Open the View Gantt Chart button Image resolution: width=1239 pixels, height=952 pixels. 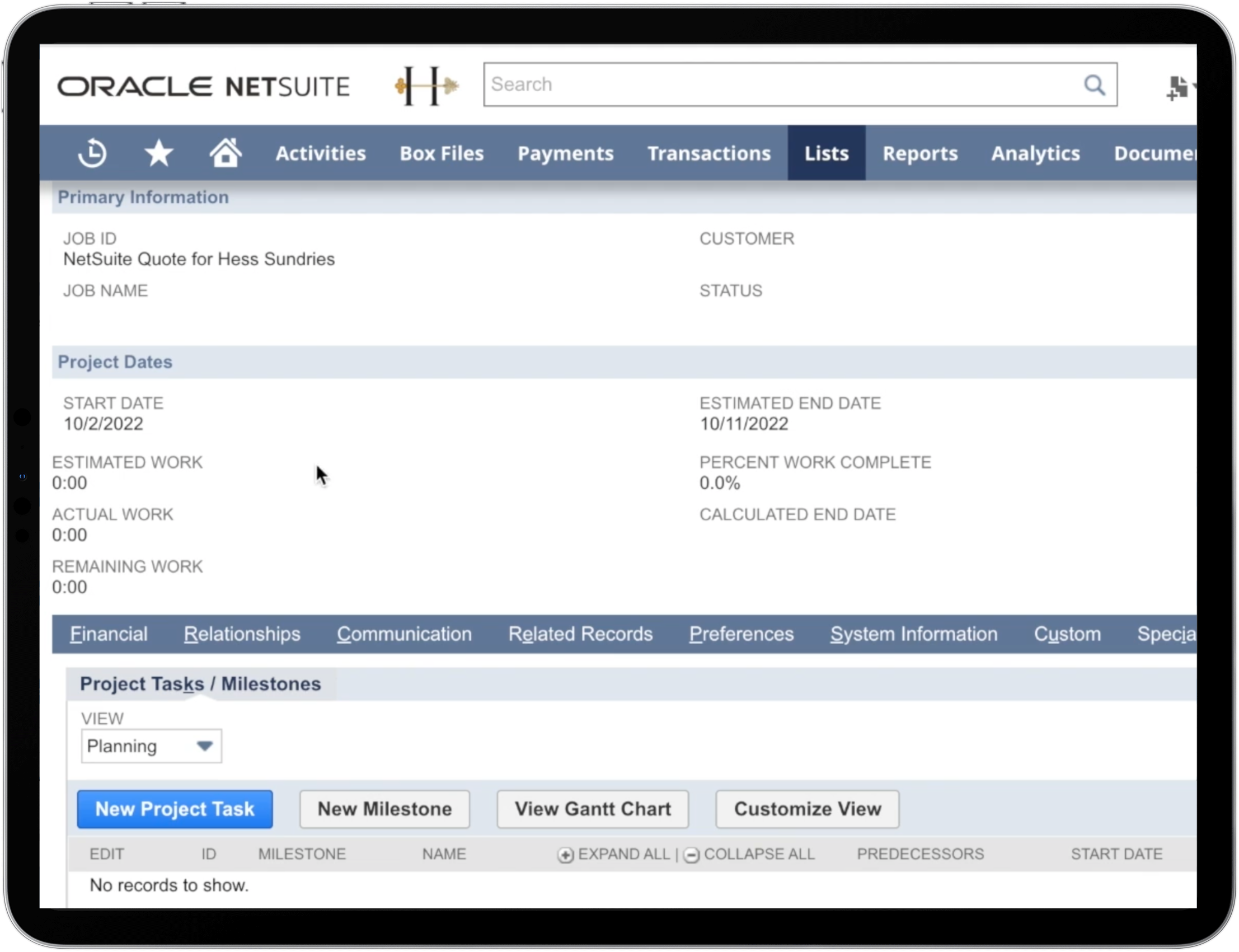[x=592, y=809]
